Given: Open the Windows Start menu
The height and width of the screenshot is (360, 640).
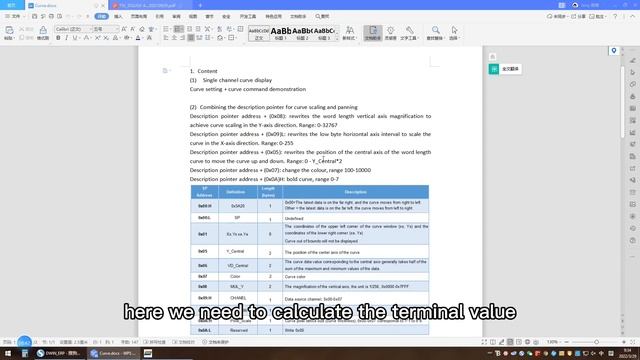Looking at the screenshot, I should (x=7, y=353).
